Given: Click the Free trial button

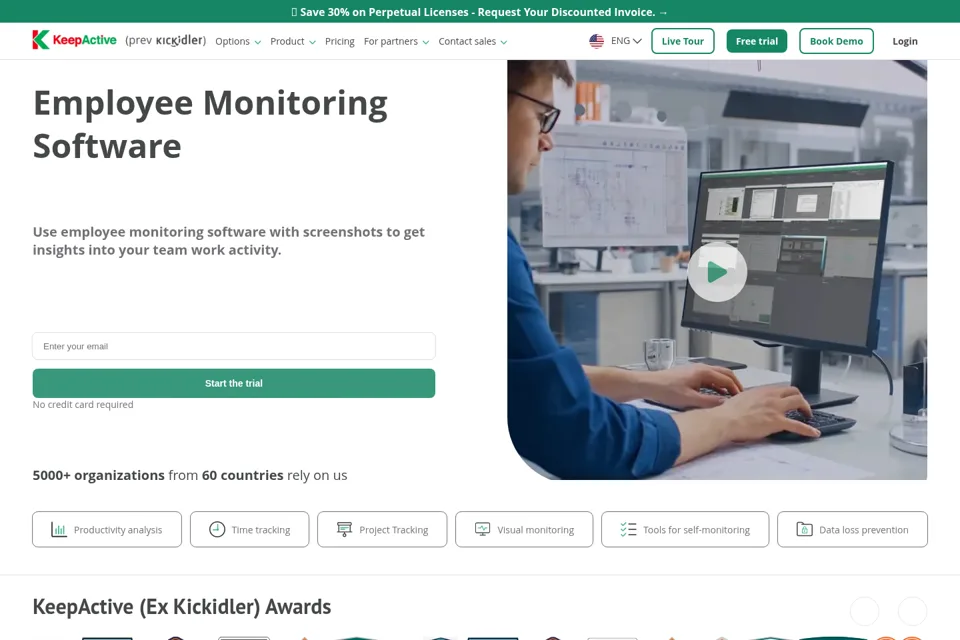Looking at the screenshot, I should click(757, 41).
